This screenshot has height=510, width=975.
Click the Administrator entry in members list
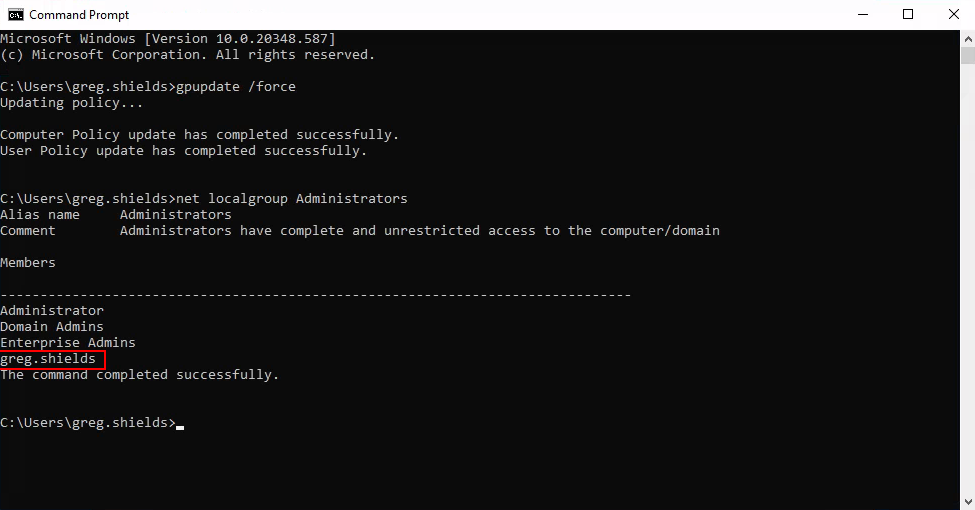point(52,311)
